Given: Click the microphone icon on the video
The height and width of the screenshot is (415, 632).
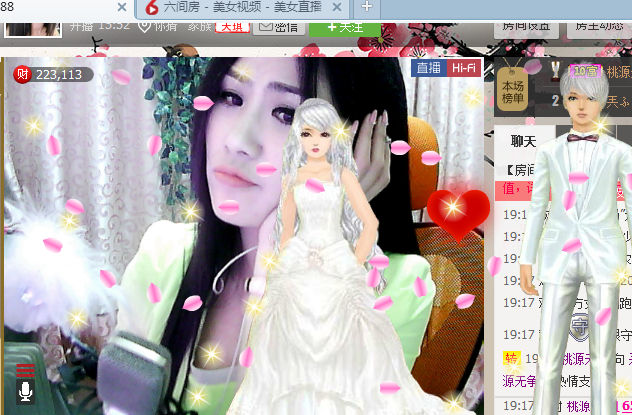Looking at the screenshot, I should point(25,392).
